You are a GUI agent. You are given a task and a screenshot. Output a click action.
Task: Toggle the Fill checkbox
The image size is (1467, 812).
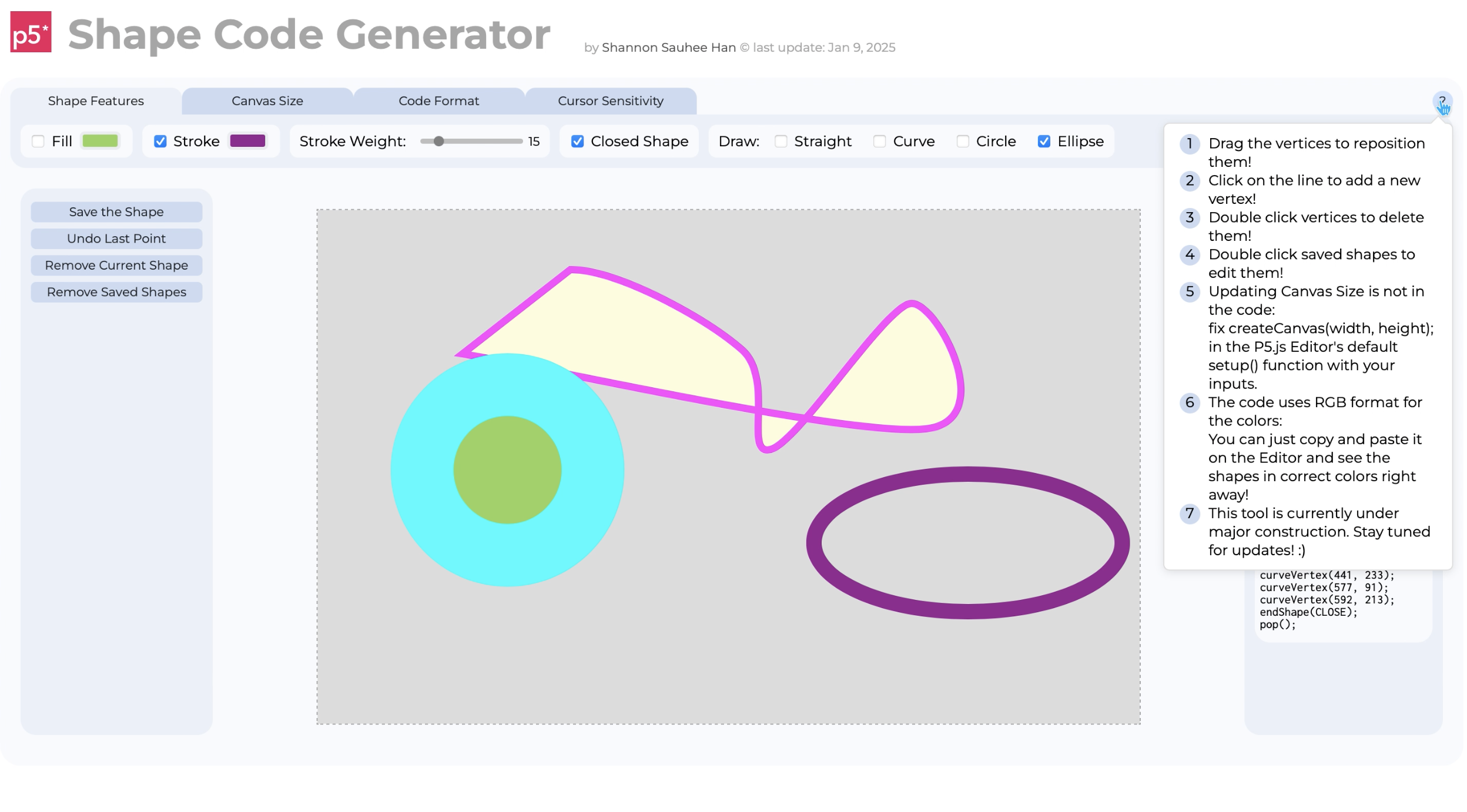pyautogui.click(x=38, y=142)
